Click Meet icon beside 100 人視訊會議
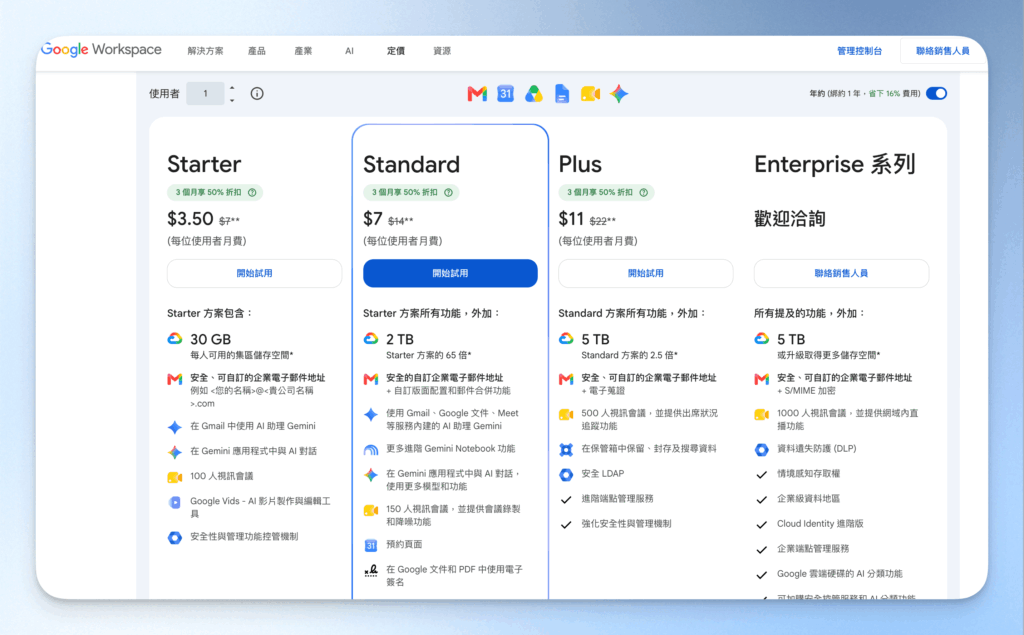Viewport: 1024px width, 635px height. coord(175,478)
